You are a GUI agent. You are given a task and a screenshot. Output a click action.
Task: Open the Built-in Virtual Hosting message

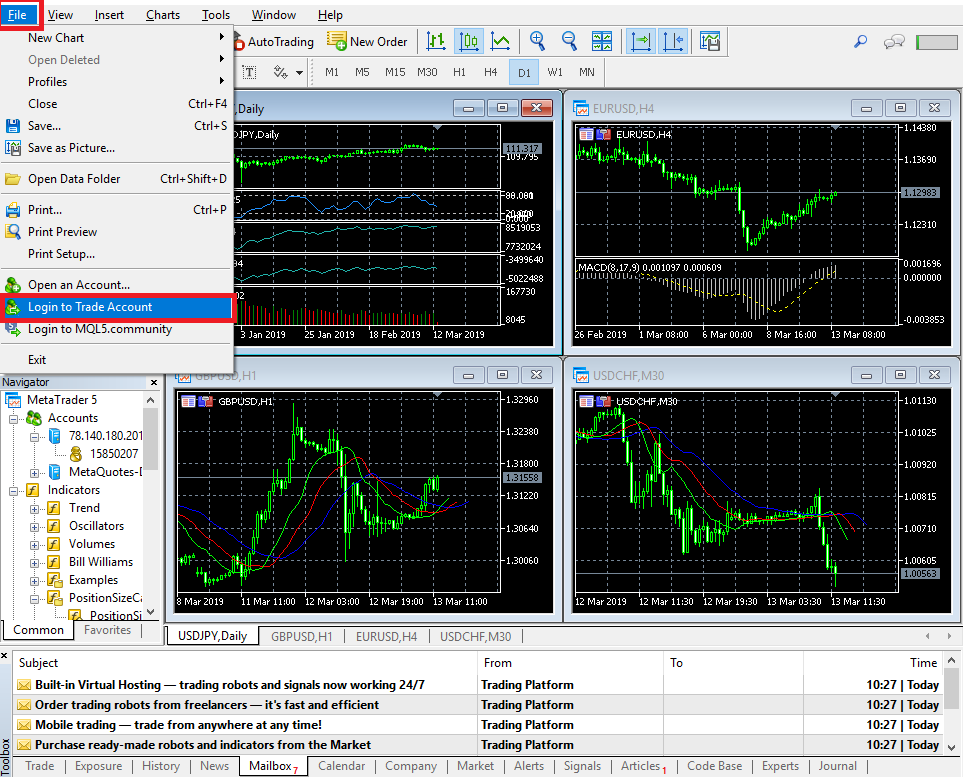coord(229,685)
